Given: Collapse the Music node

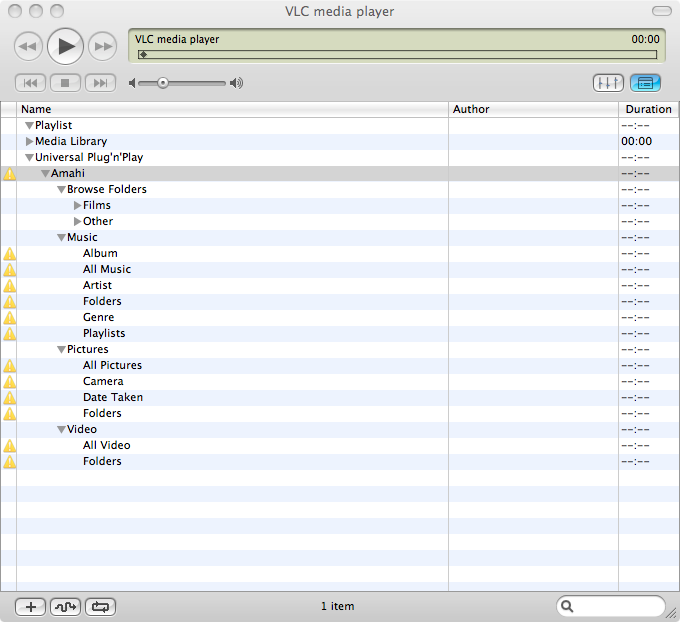Looking at the screenshot, I should click(x=61, y=238).
